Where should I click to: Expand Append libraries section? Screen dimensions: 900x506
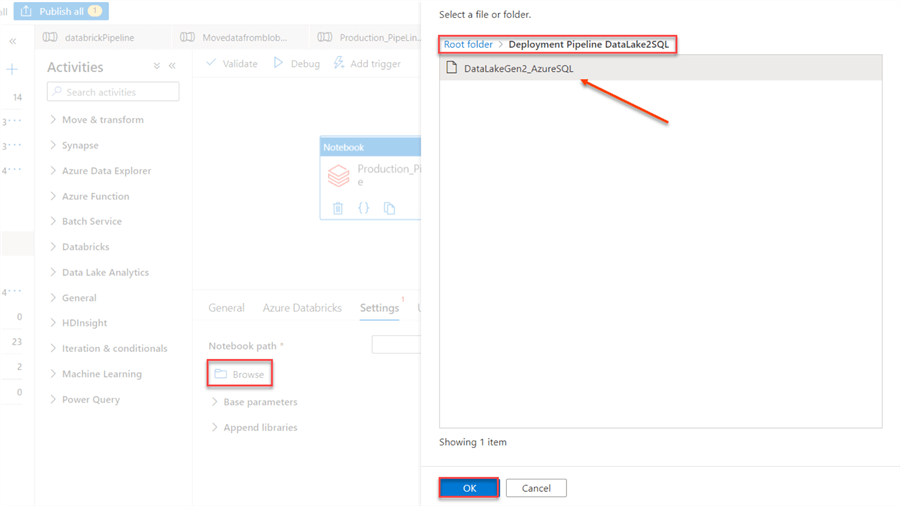pos(254,427)
